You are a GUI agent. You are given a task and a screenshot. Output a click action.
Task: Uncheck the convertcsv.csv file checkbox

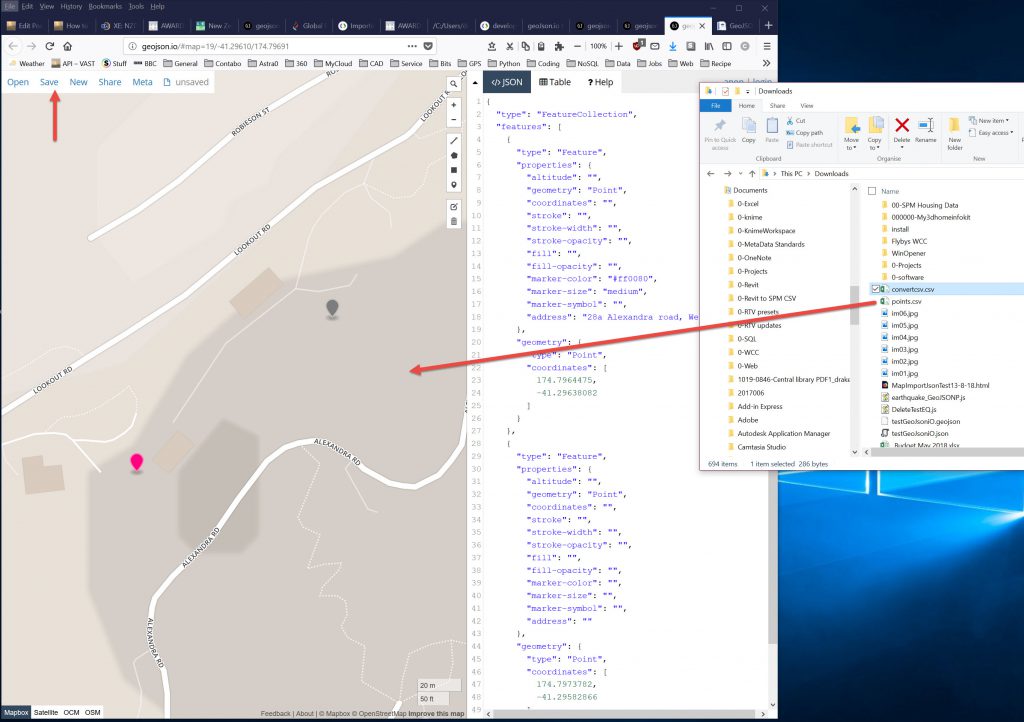(x=876, y=289)
